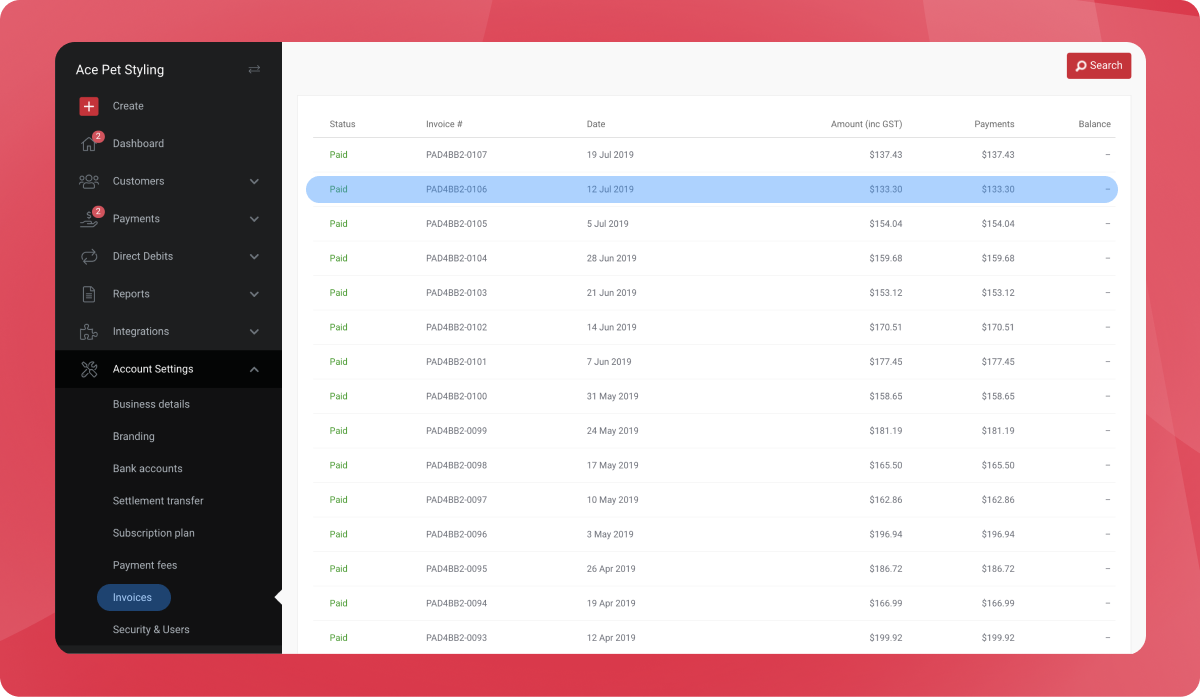Open invoice PAD4BB2-0107
The width and height of the screenshot is (1200, 697).
pos(456,155)
